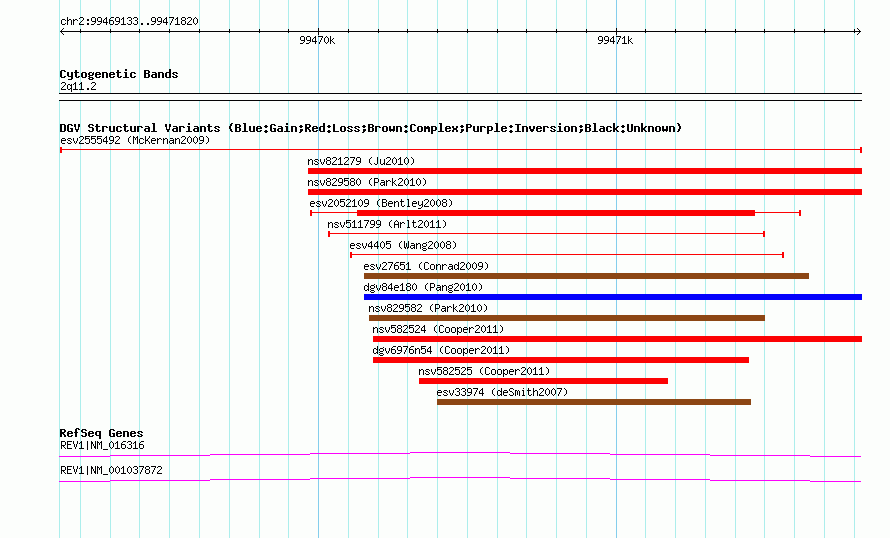This screenshot has width=890, height=538.
Task: Open the nsv829582 (Park2010) label
Action: click(428, 308)
